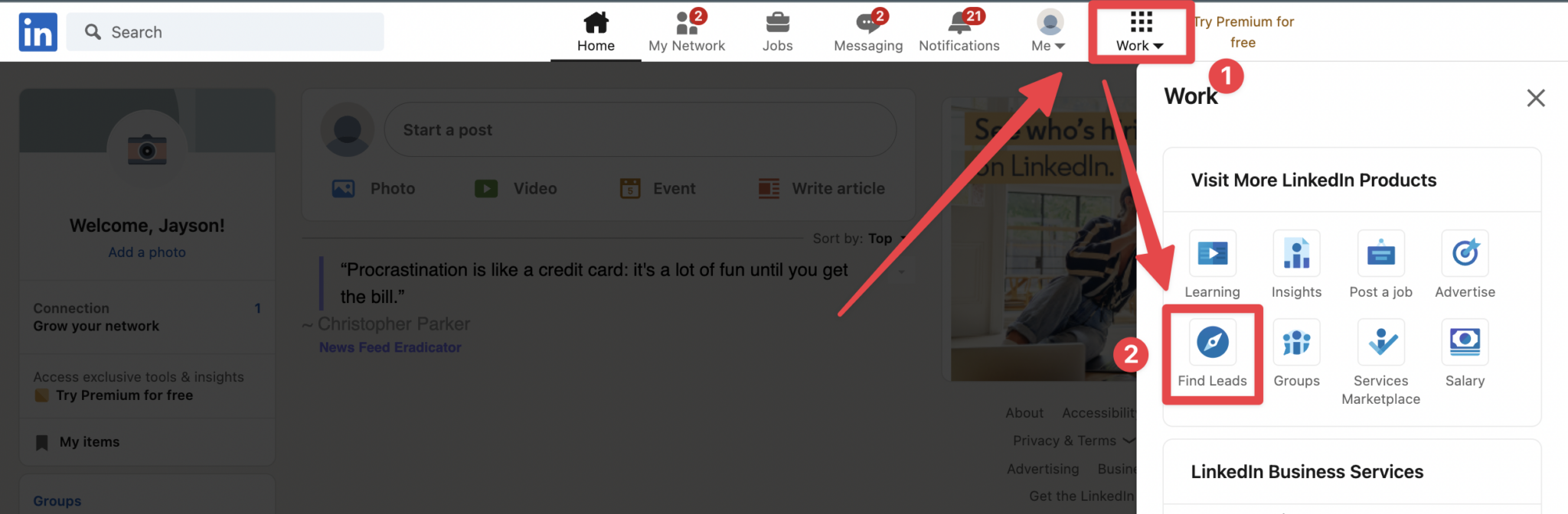Open Connection Grow your network
Viewport: 1568px width, 514px height.
147,317
